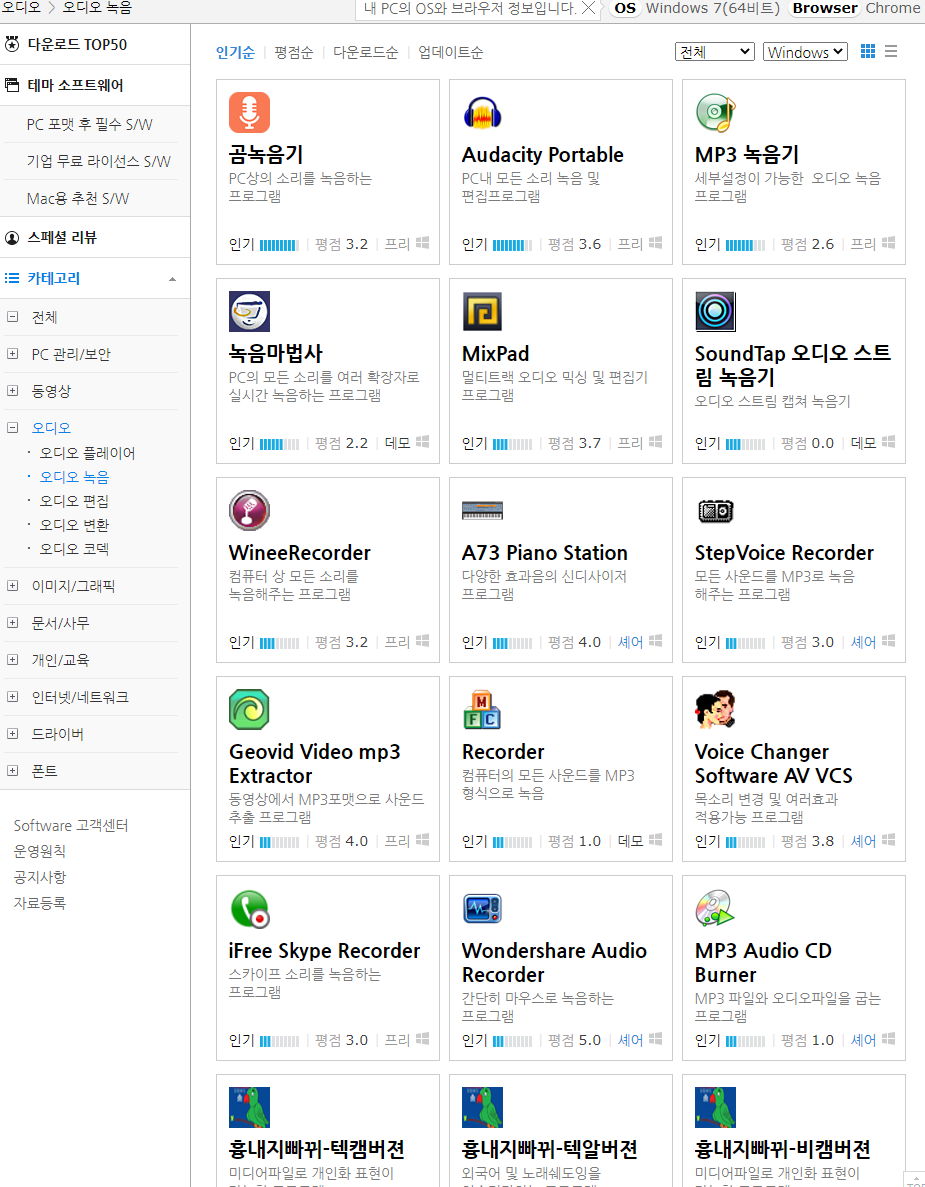Open the Windows platform dropdown
The height and width of the screenshot is (1187, 925).
(805, 51)
